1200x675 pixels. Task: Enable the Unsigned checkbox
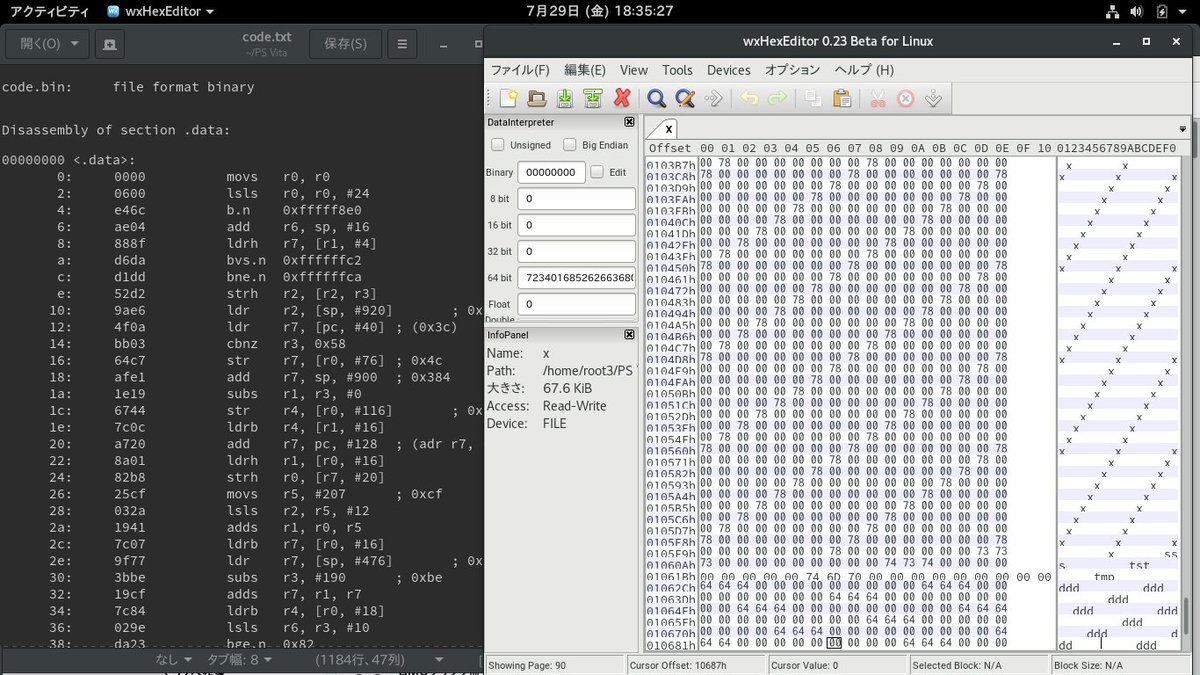498,145
